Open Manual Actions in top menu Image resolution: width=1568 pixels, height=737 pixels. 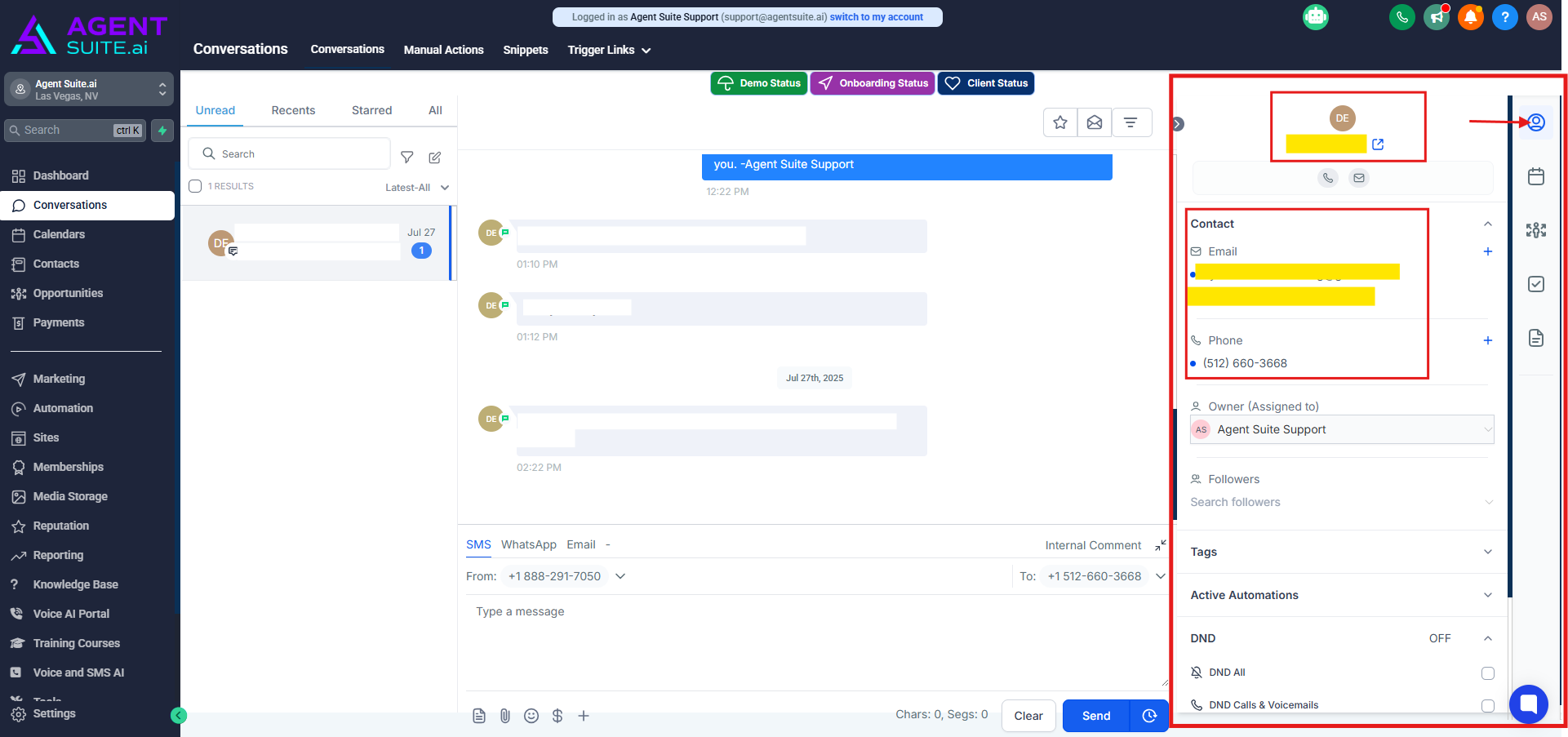pos(444,50)
